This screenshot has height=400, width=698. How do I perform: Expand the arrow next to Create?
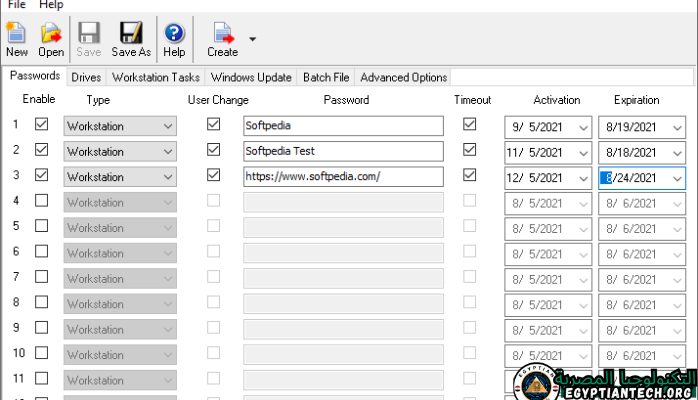252,40
